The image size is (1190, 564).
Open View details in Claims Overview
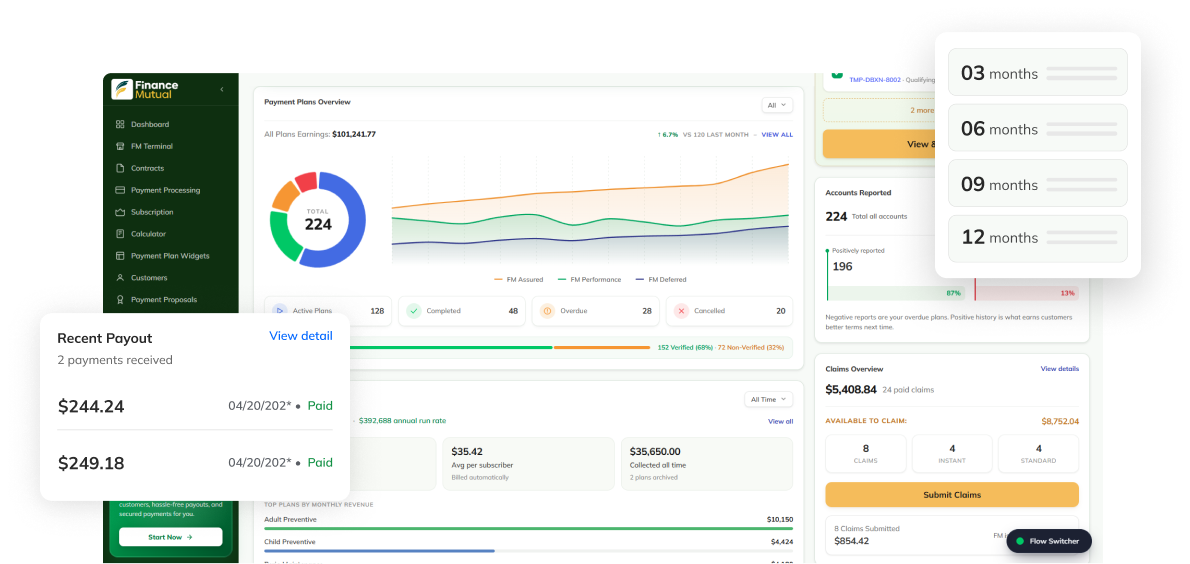[x=1059, y=369]
